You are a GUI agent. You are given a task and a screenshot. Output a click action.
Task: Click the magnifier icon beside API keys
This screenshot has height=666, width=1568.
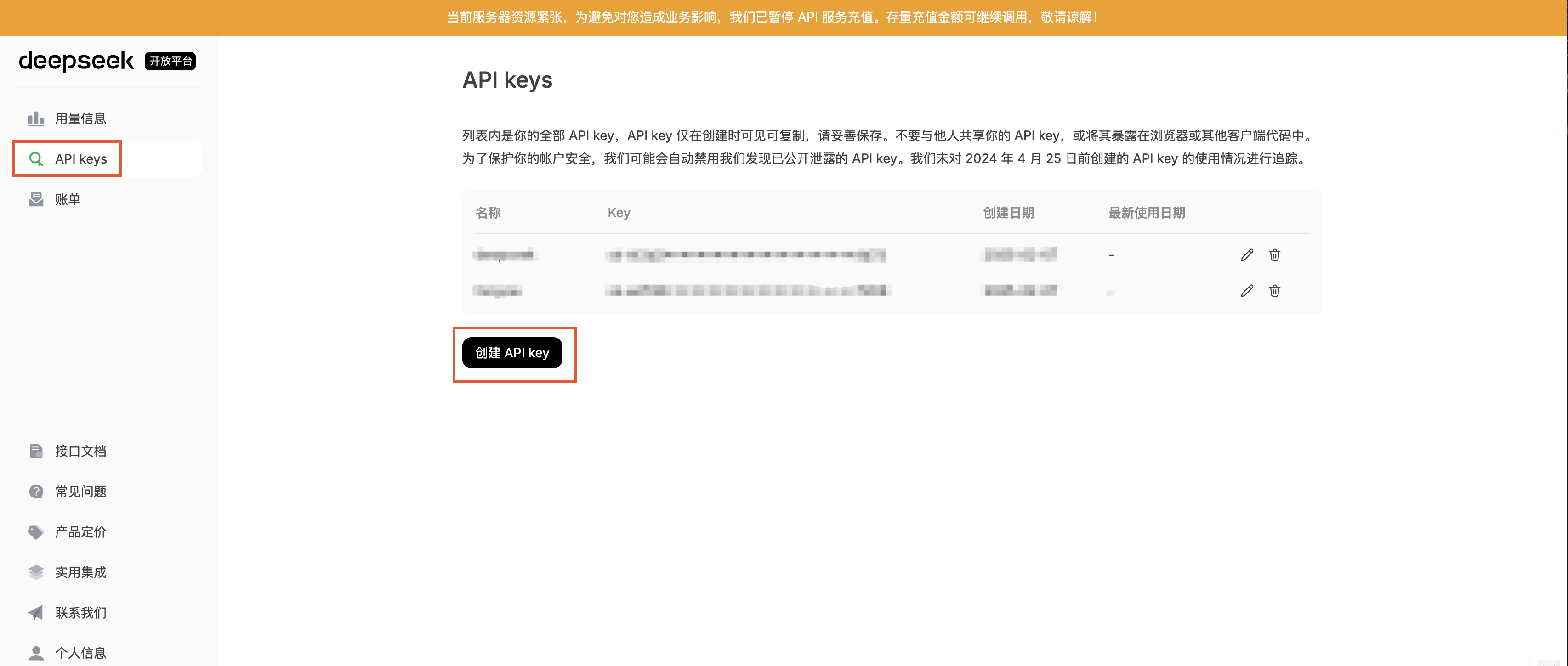tap(36, 159)
